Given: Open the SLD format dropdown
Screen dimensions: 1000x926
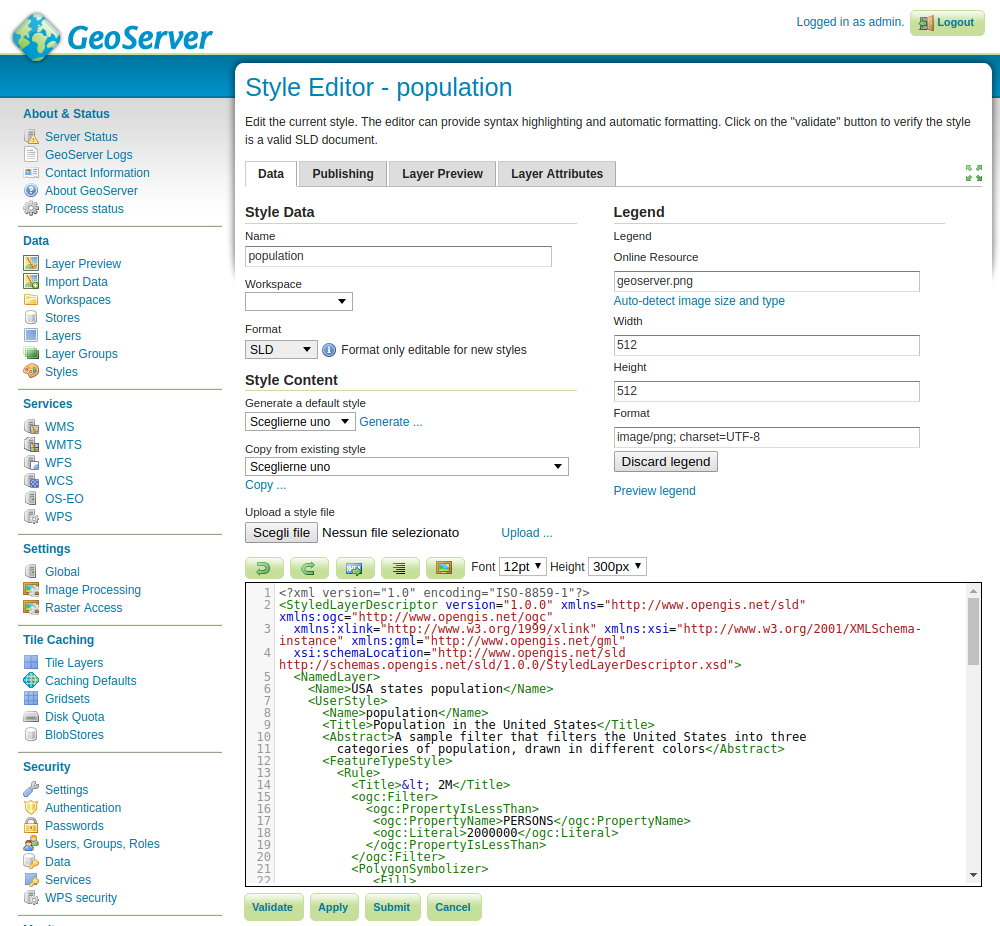Looking at the screenshot, I should click(281, 349).
